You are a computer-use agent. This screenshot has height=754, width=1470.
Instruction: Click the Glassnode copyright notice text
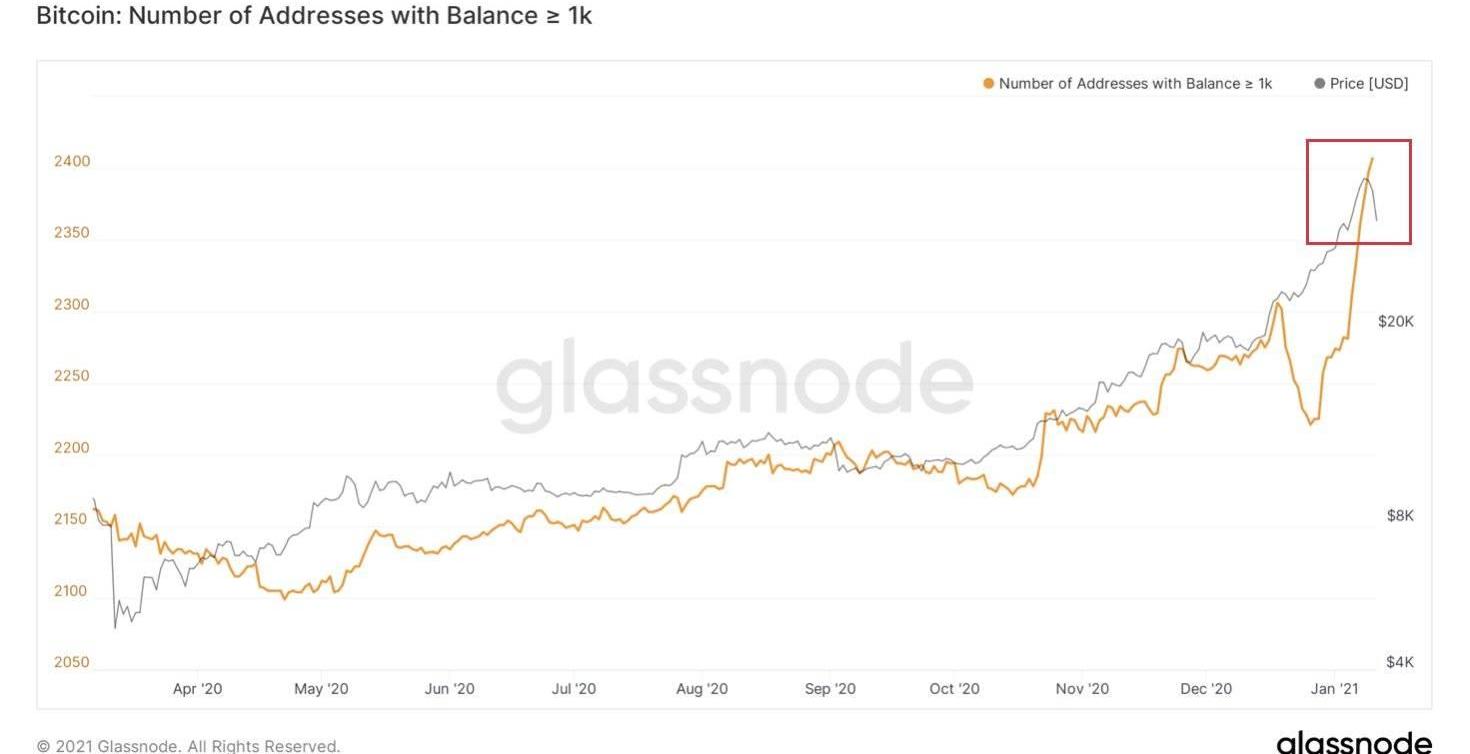point(188,746)
